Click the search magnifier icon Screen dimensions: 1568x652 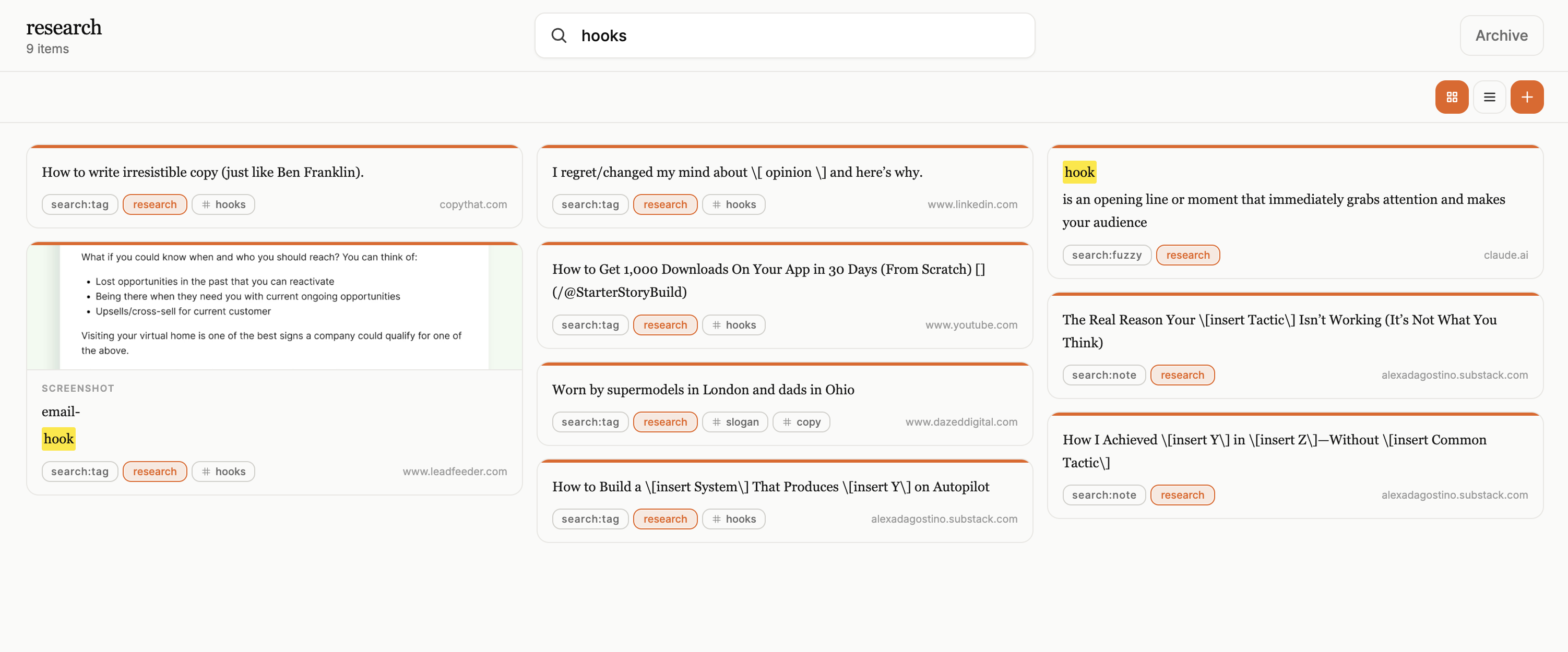coord(559,36)
